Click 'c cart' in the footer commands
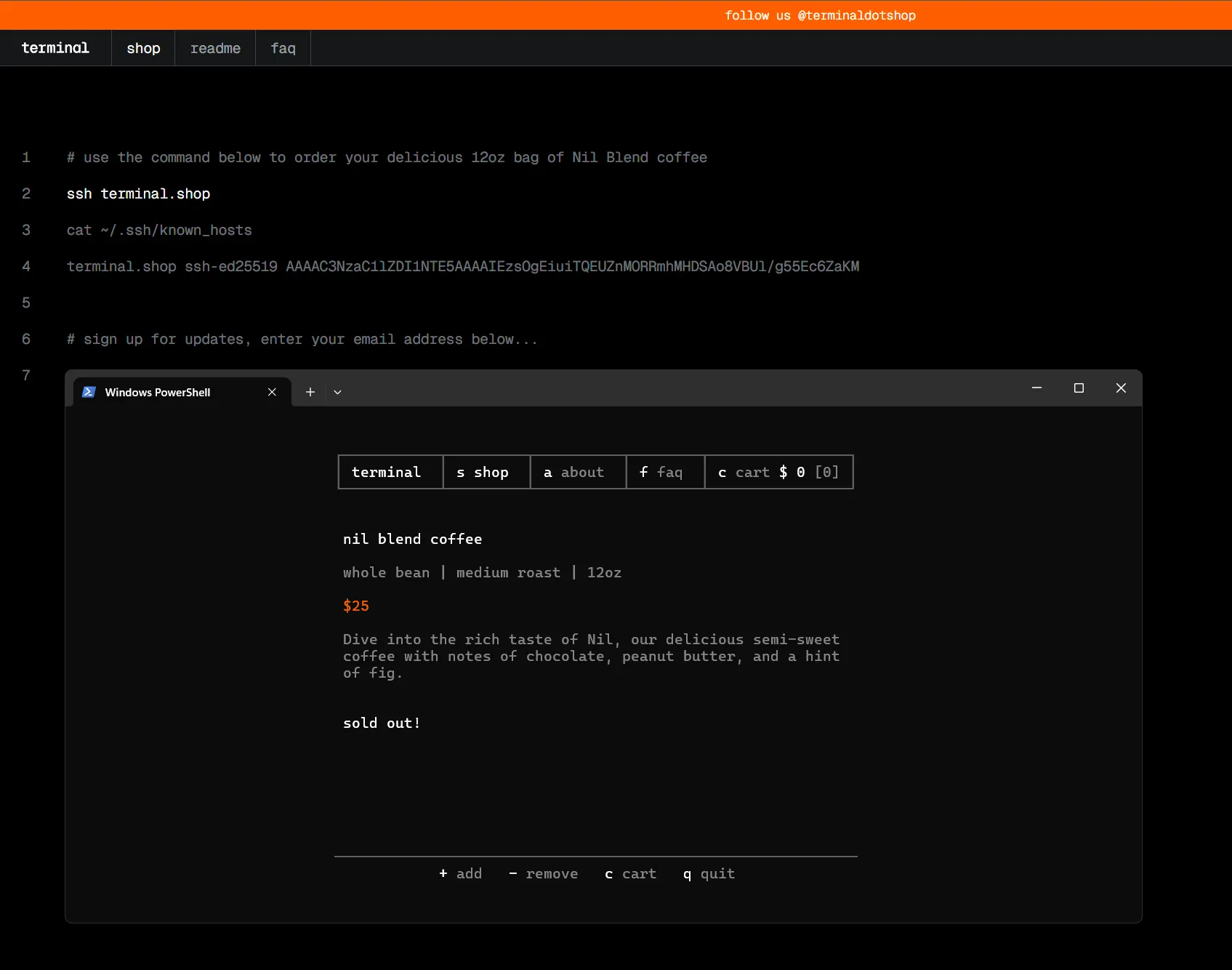This screenshot has height=970, width=1232. click(630, 874)
